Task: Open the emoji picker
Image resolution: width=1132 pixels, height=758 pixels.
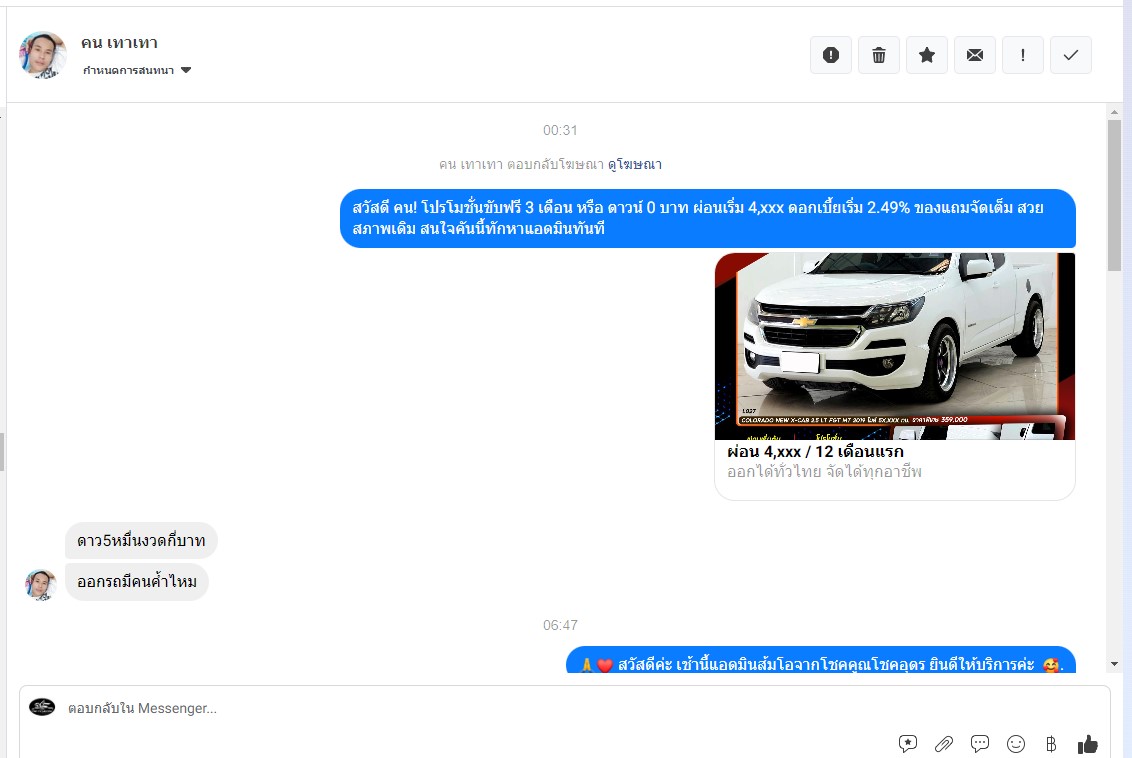Action: pos(1016,743)
